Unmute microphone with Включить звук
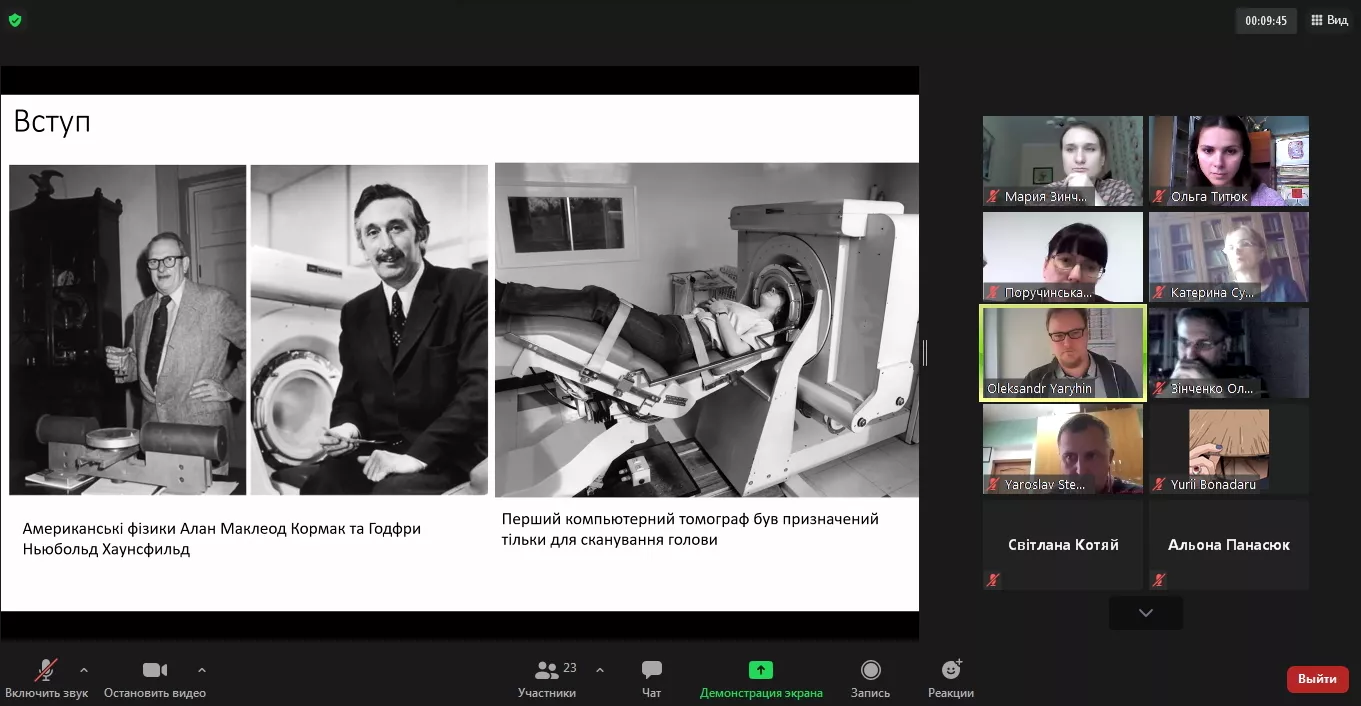The width and height of the screenshot is (1361, 706). pyautogui.click(x=46, y=670)
